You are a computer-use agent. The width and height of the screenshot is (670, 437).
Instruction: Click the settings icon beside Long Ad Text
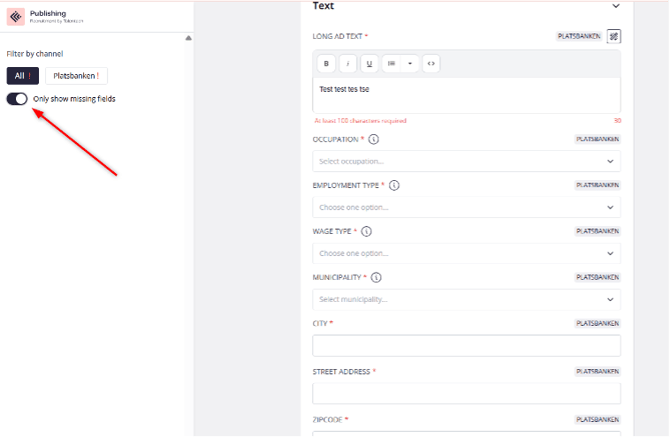point(613,36)
